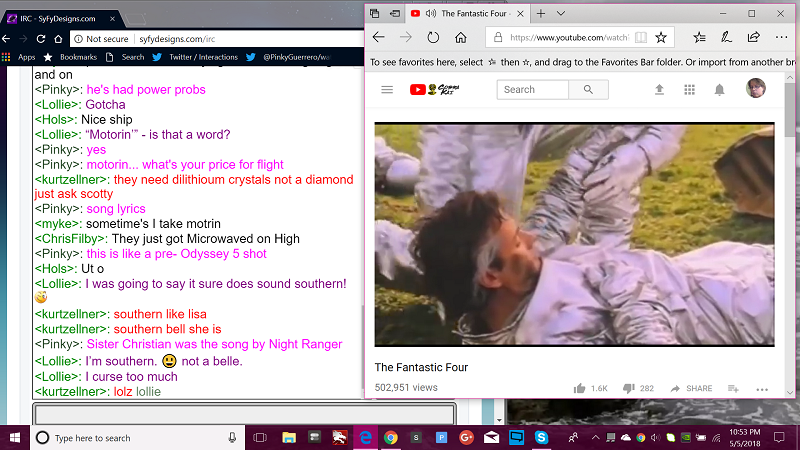The width and height of the screenshot is (800, 450).
Task: Click the YouTube search field
Action: (x=533, y=90)
